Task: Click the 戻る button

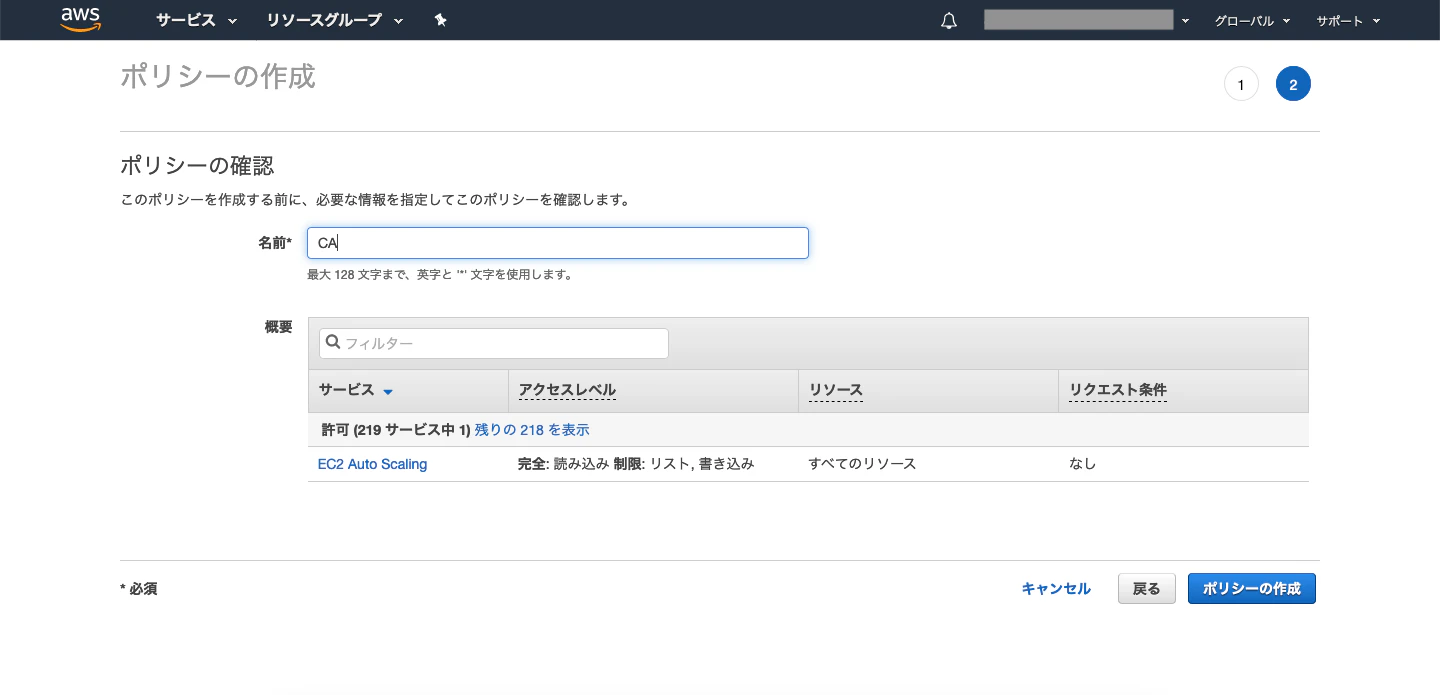Action: click(x=1146, y=589)
